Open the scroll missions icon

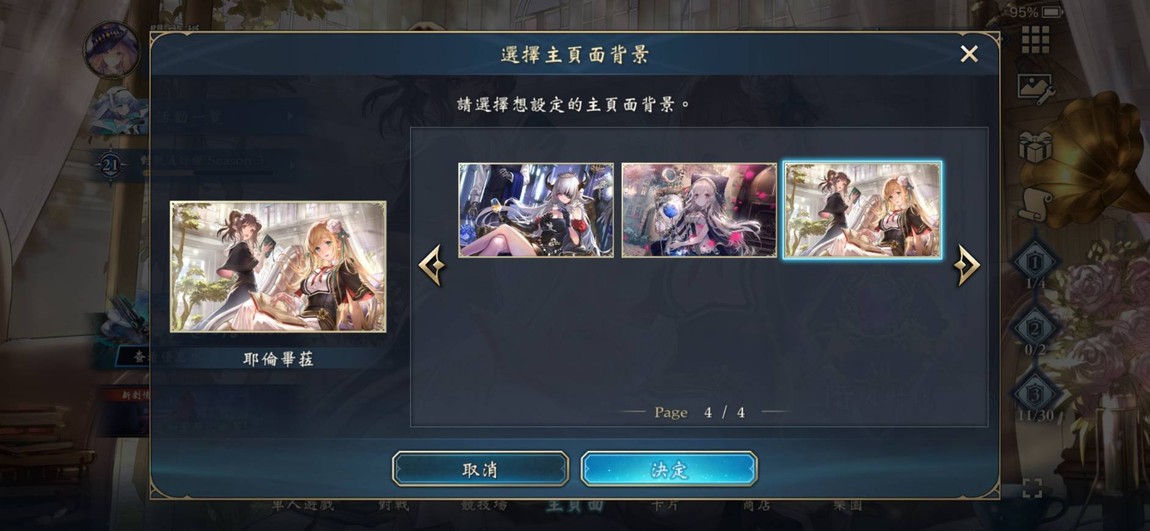(1035, 204)
